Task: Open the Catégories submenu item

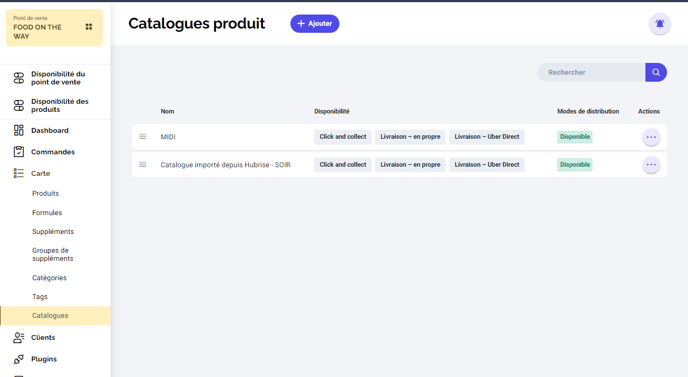Action: click(x=49, y=278)
